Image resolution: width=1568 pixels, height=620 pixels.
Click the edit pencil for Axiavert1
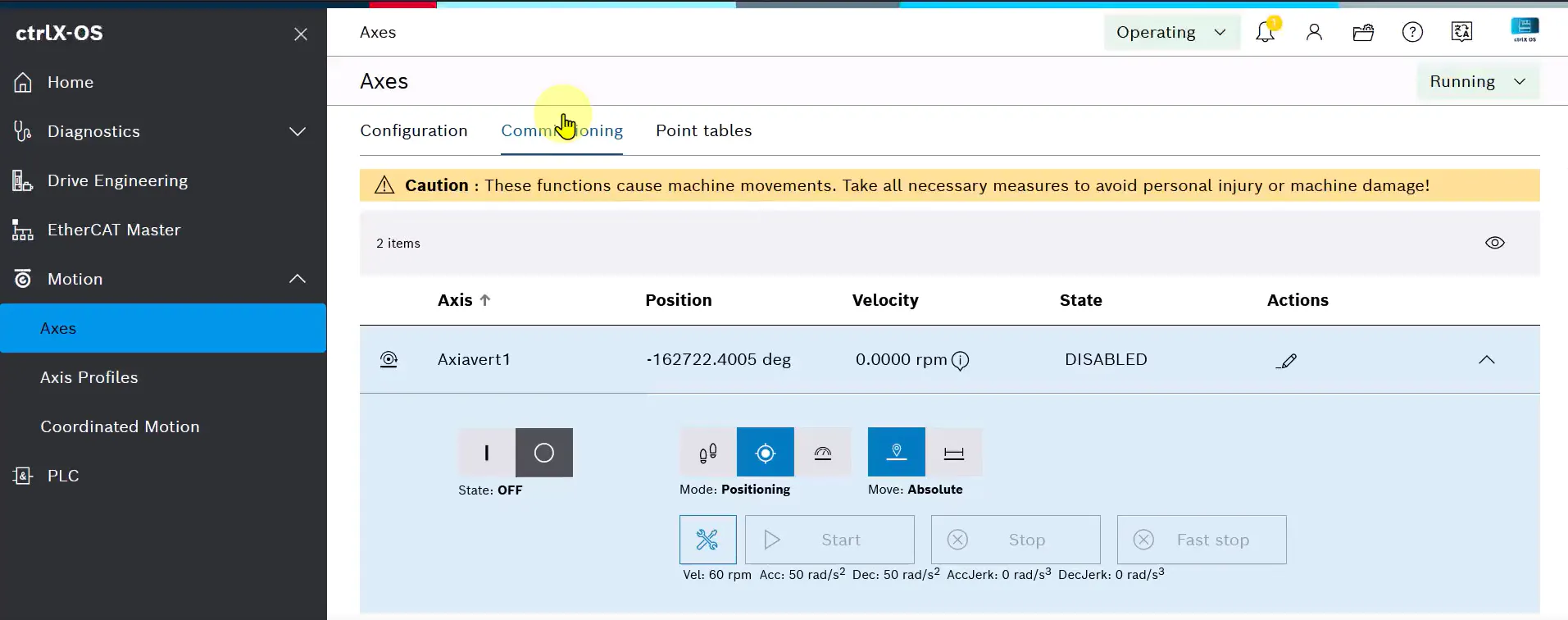1287,360
